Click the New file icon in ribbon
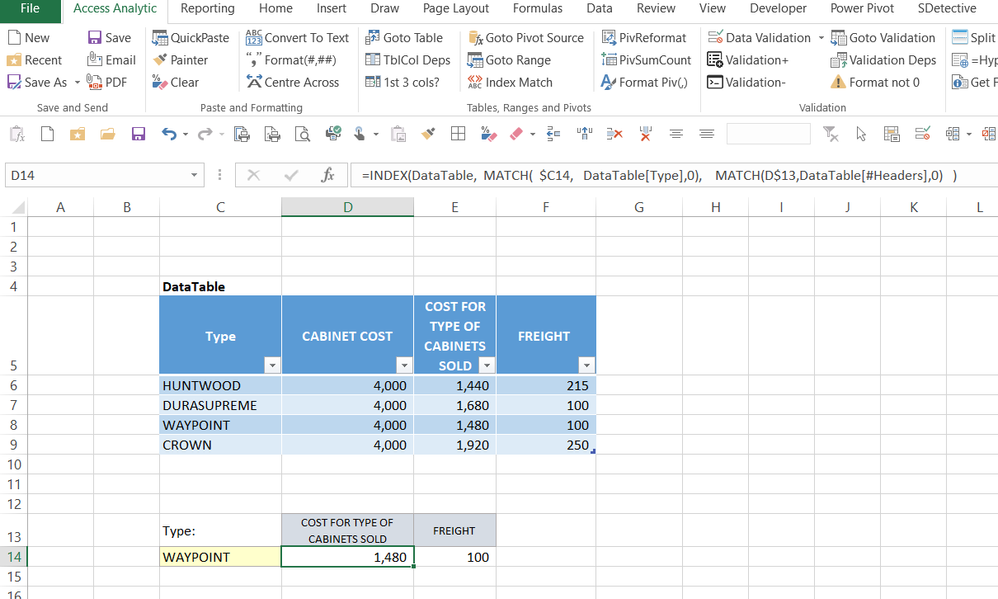Viewport: 998px width, 599px height. point(28,38)
